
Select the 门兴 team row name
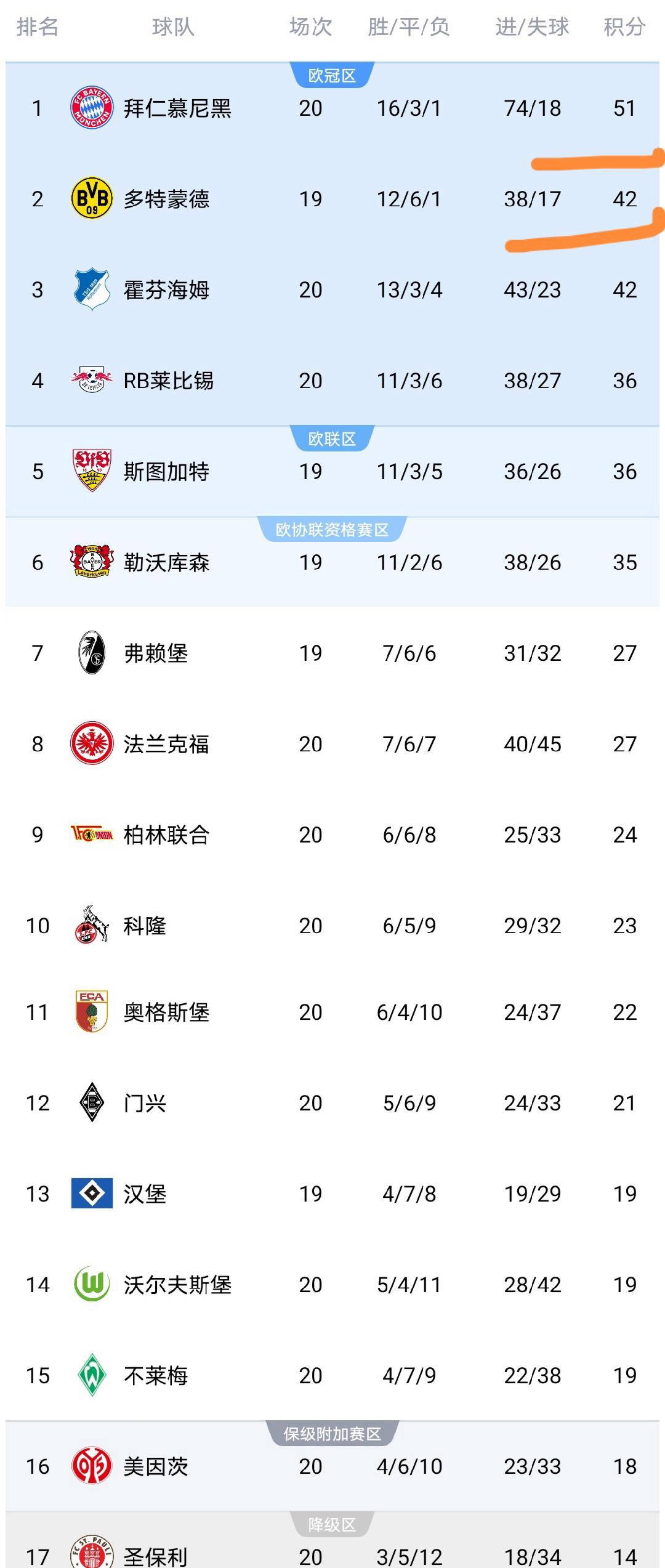(x=145, y=1103)
